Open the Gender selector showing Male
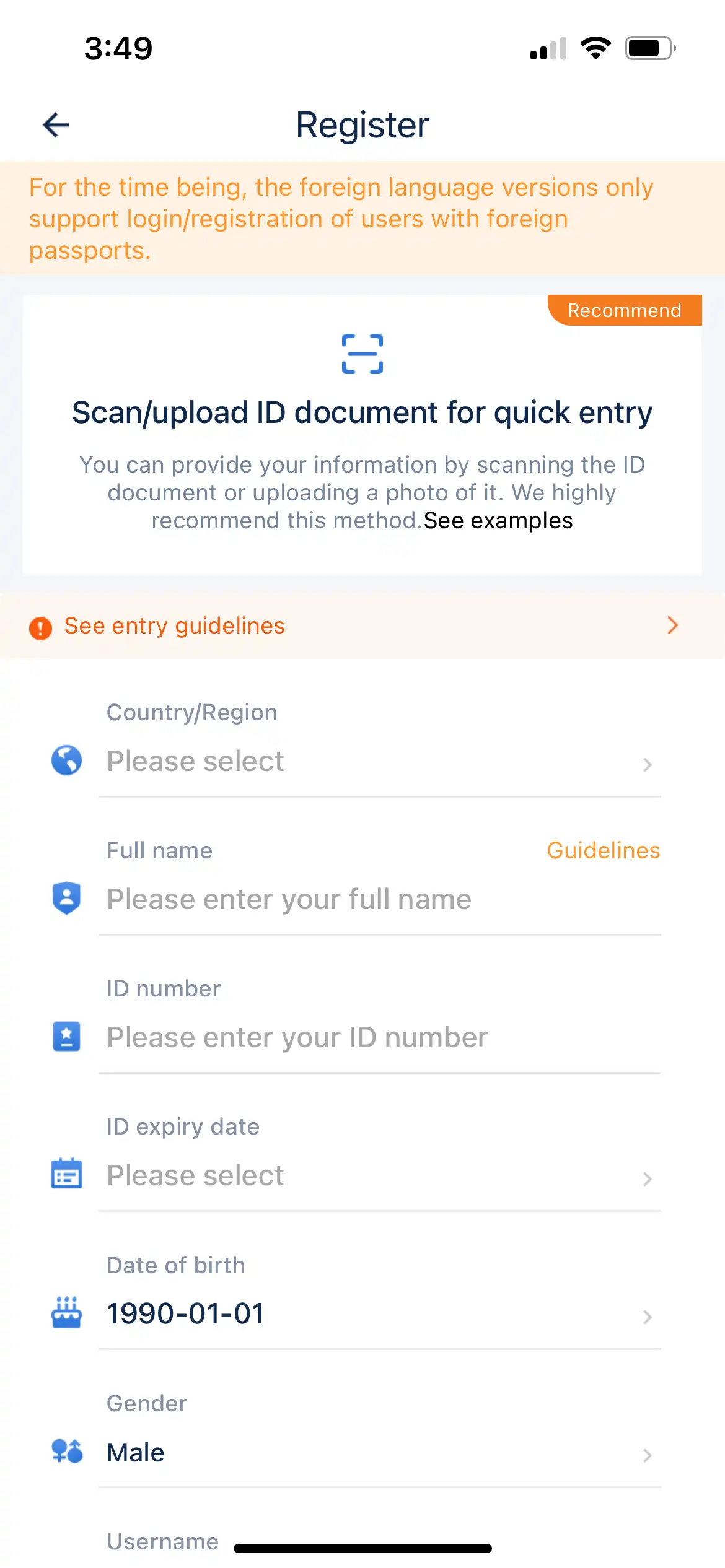725x1568 pixels. (x=378, y=1453)
